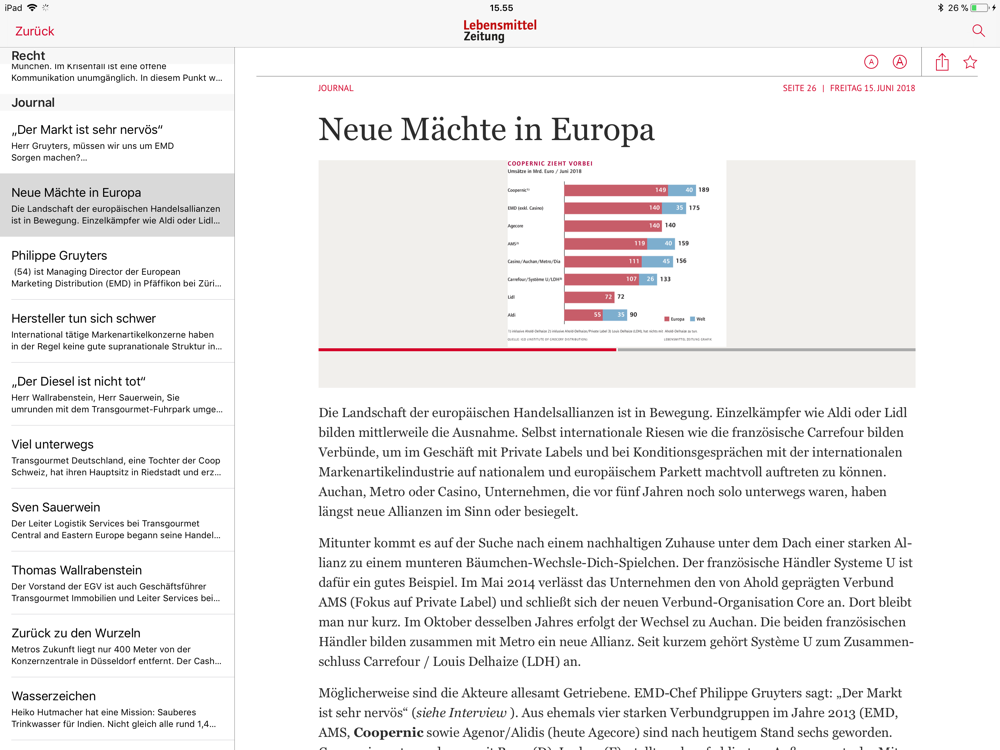Viewport: 1000px width, 750px height.
Task: Open article „Der Markt ist sehr nervös“
Action: click(117, 143)
